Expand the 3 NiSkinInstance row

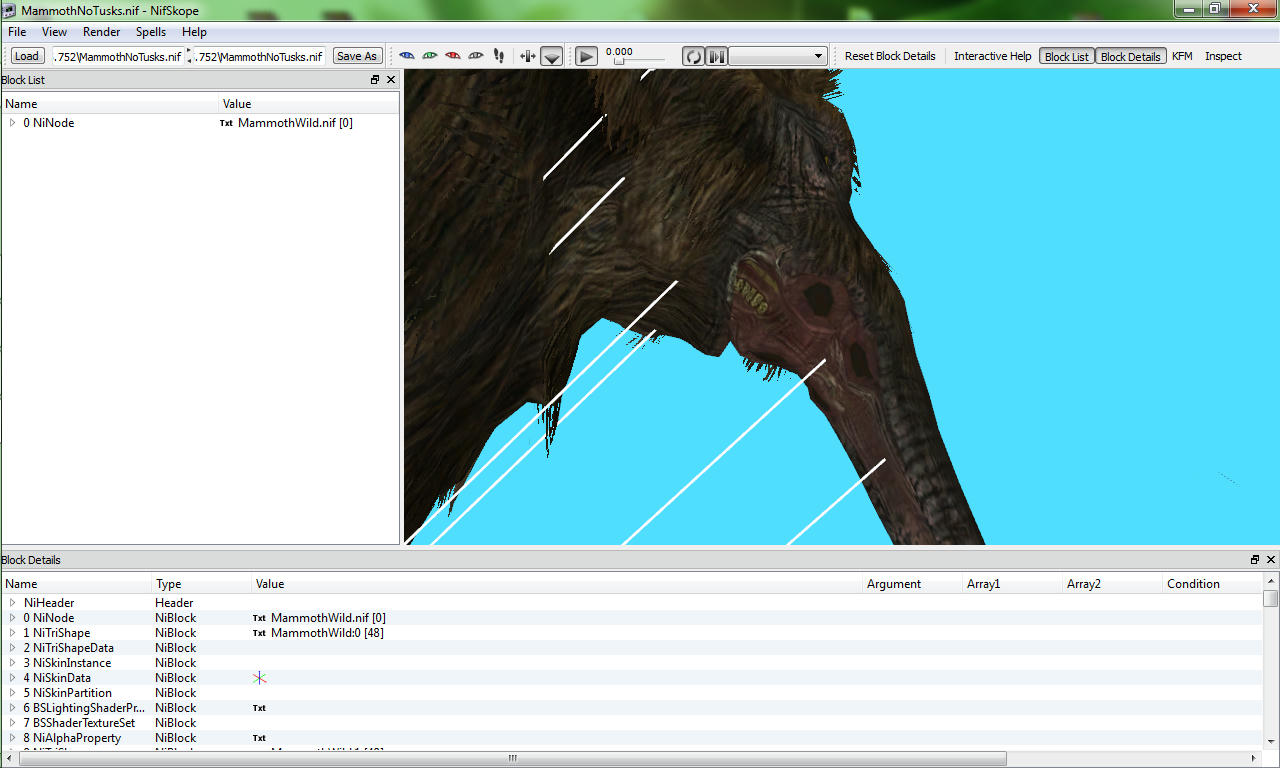[12, 663]
